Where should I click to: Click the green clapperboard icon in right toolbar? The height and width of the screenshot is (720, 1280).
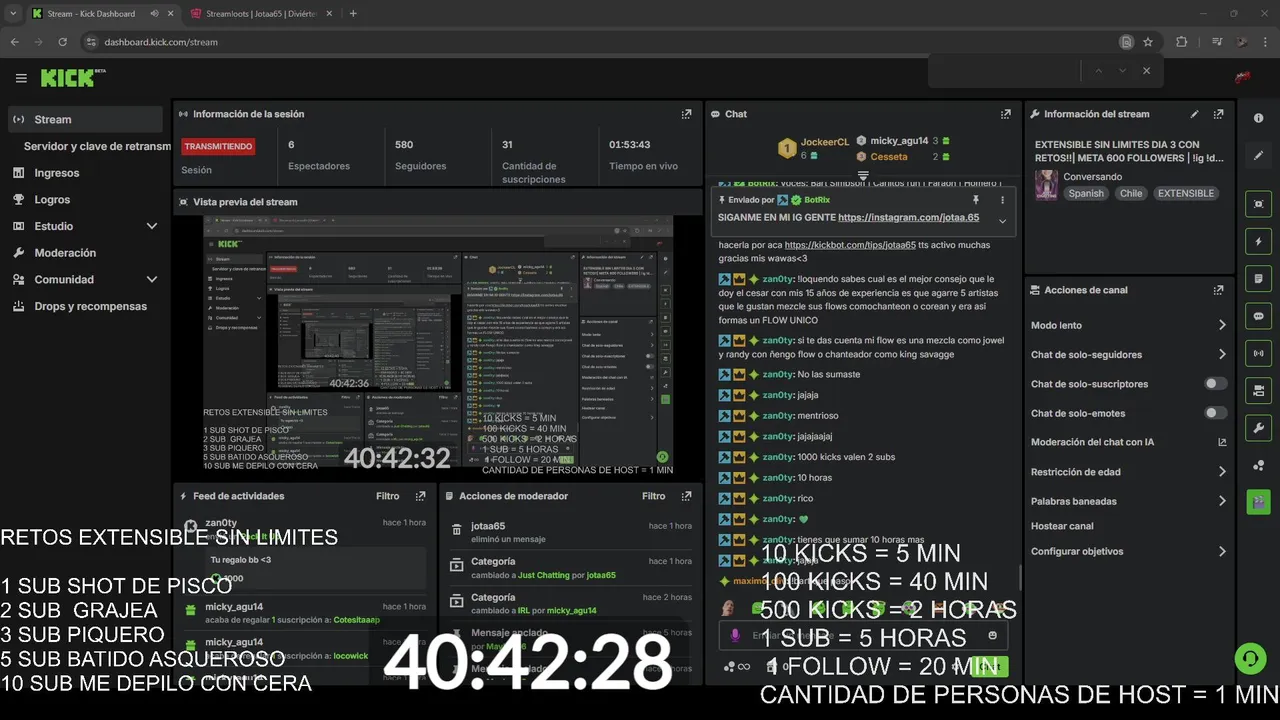tap(1258, 501)
